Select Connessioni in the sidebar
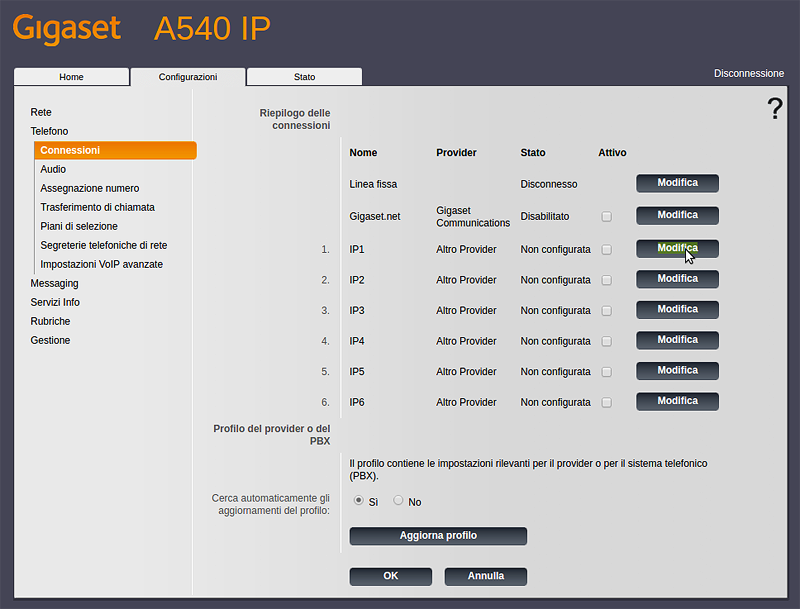Viewport: 800px width, 609px height. [x=115, y=150]
